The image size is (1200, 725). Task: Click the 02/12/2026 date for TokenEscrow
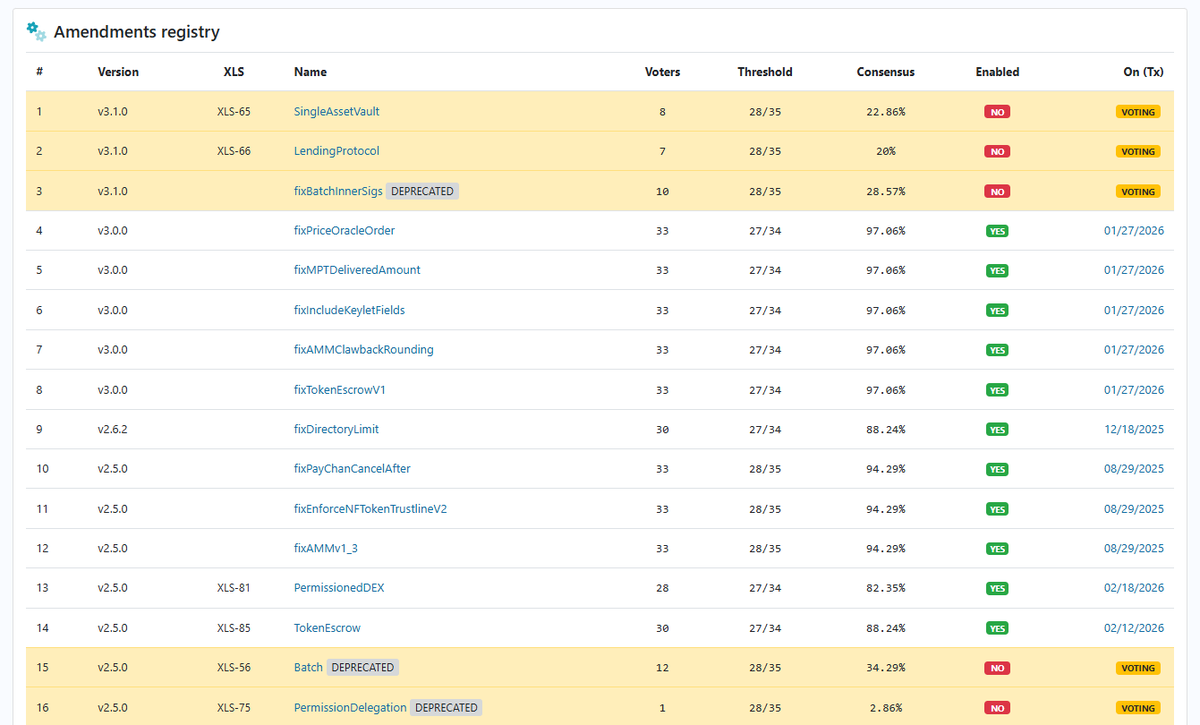click(x=1134, y=628)
